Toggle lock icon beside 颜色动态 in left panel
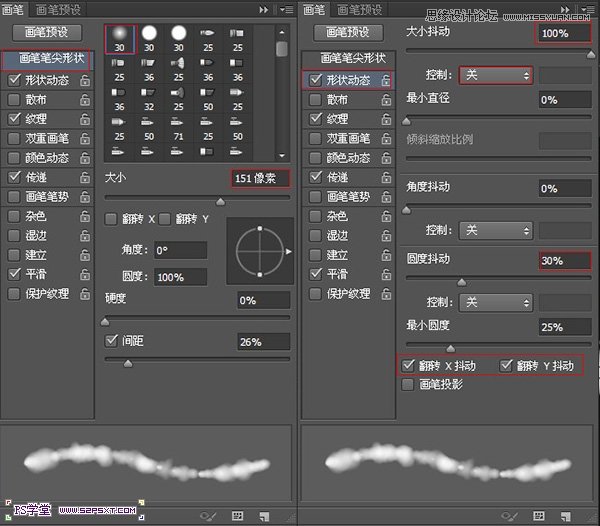 pyautogui.click(x=85, y=158)
